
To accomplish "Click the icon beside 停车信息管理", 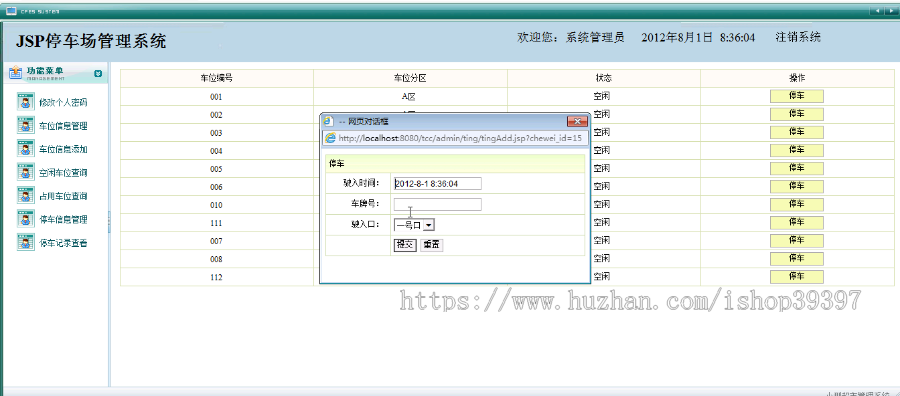I will [x=25, y=219].
